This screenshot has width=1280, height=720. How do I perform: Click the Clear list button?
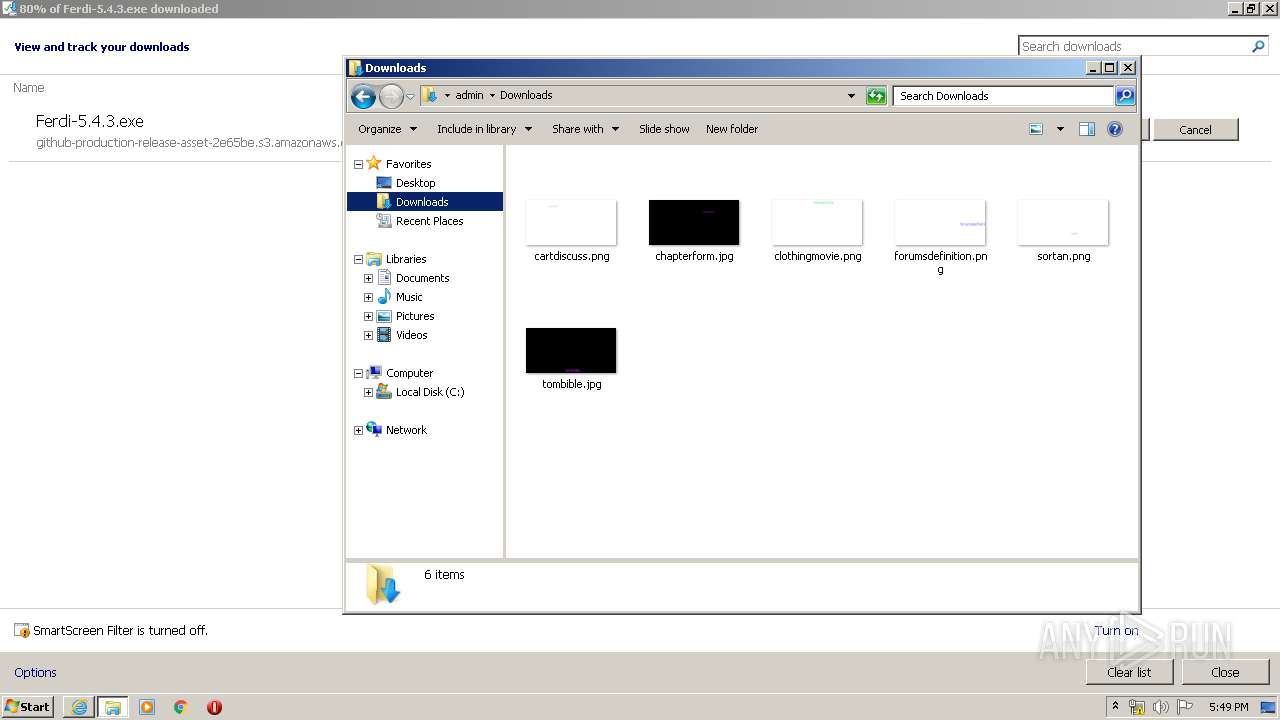tap(1129, 672)
